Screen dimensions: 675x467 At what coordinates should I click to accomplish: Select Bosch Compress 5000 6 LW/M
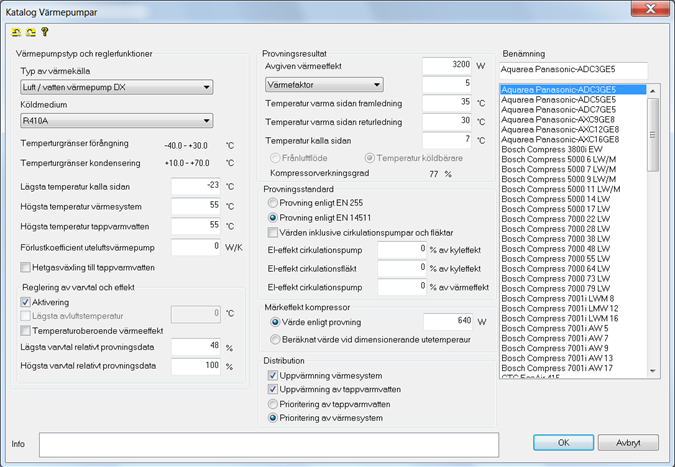[x=573, y=159]
